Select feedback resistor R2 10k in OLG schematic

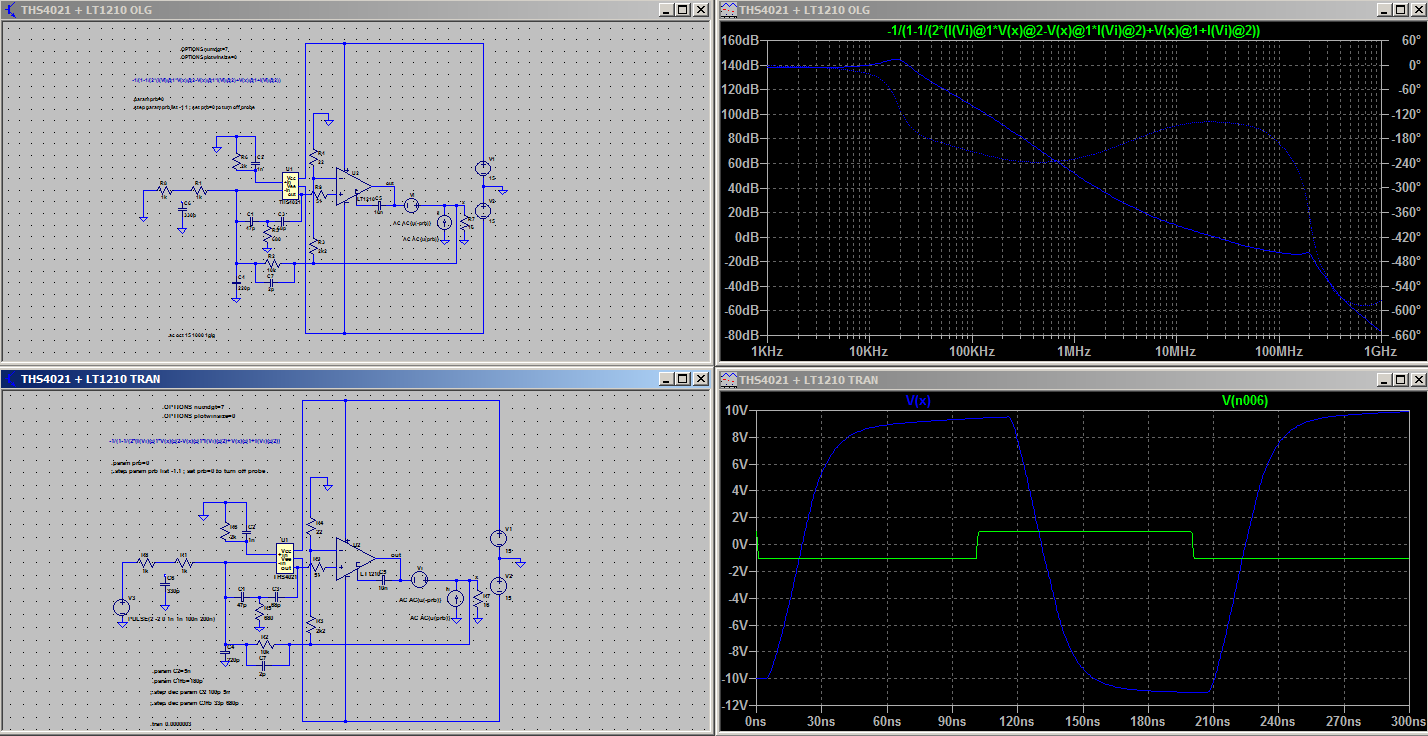point(271,264)
